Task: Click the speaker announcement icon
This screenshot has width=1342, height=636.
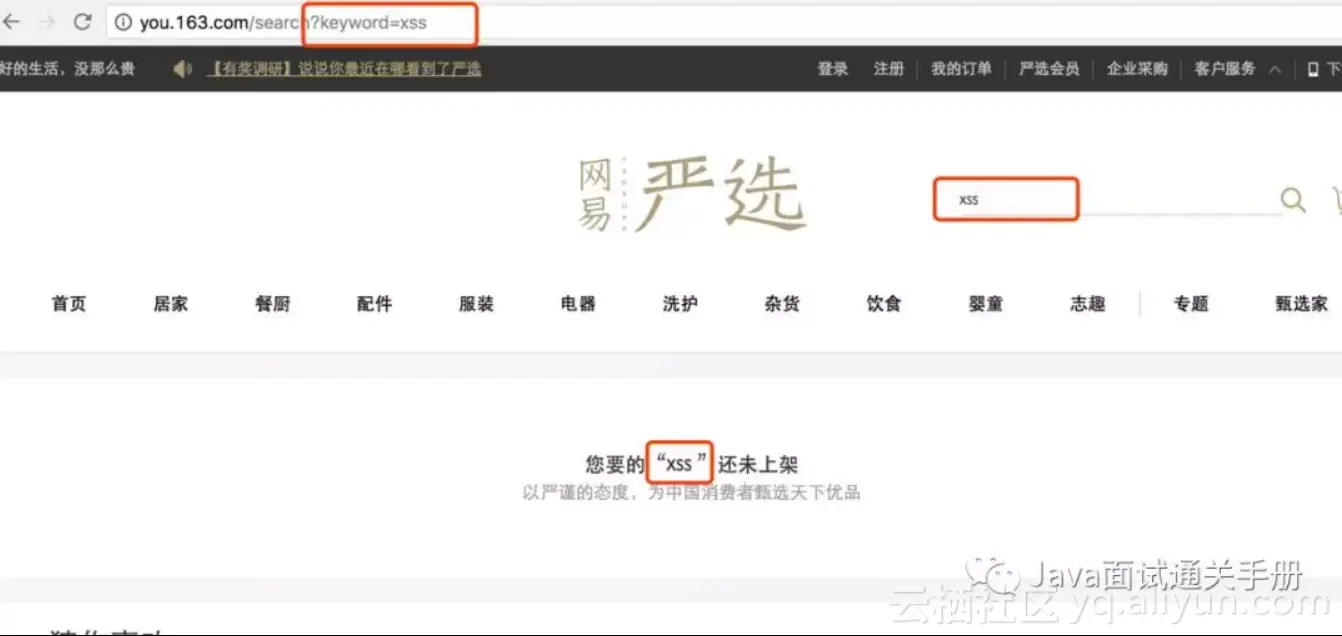Action: click(x=182, y=69)
